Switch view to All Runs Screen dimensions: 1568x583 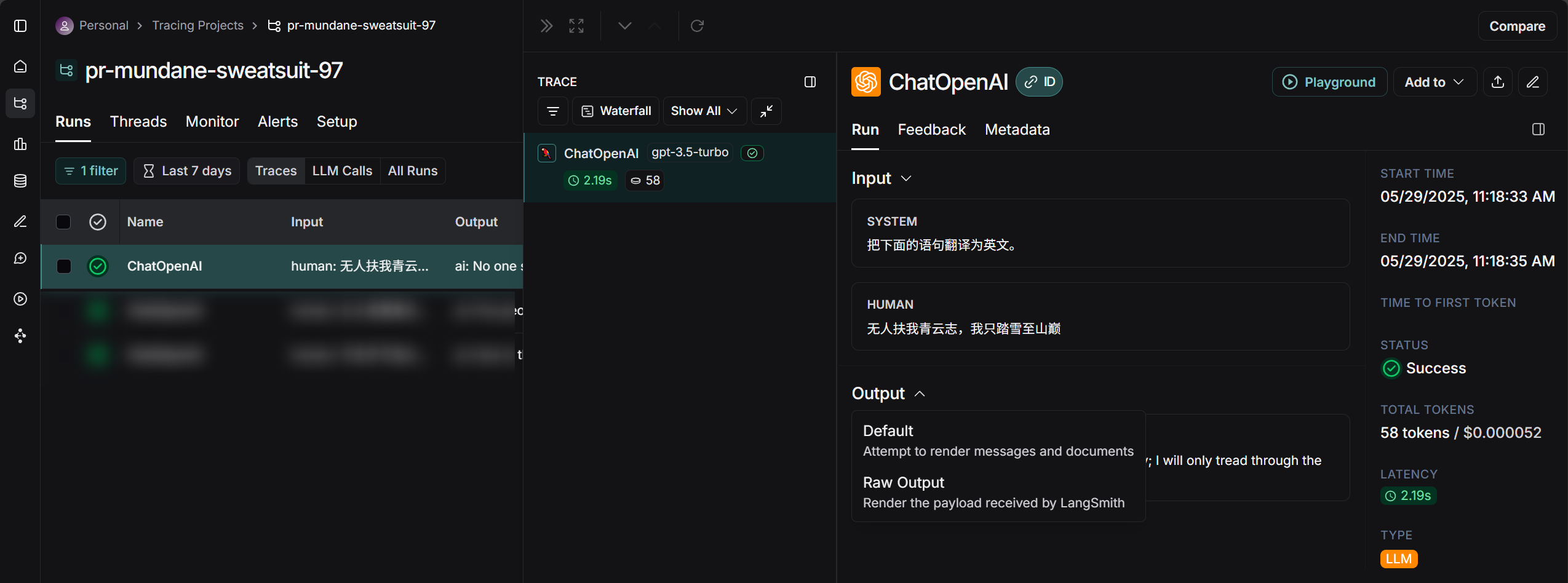[413, 171]
